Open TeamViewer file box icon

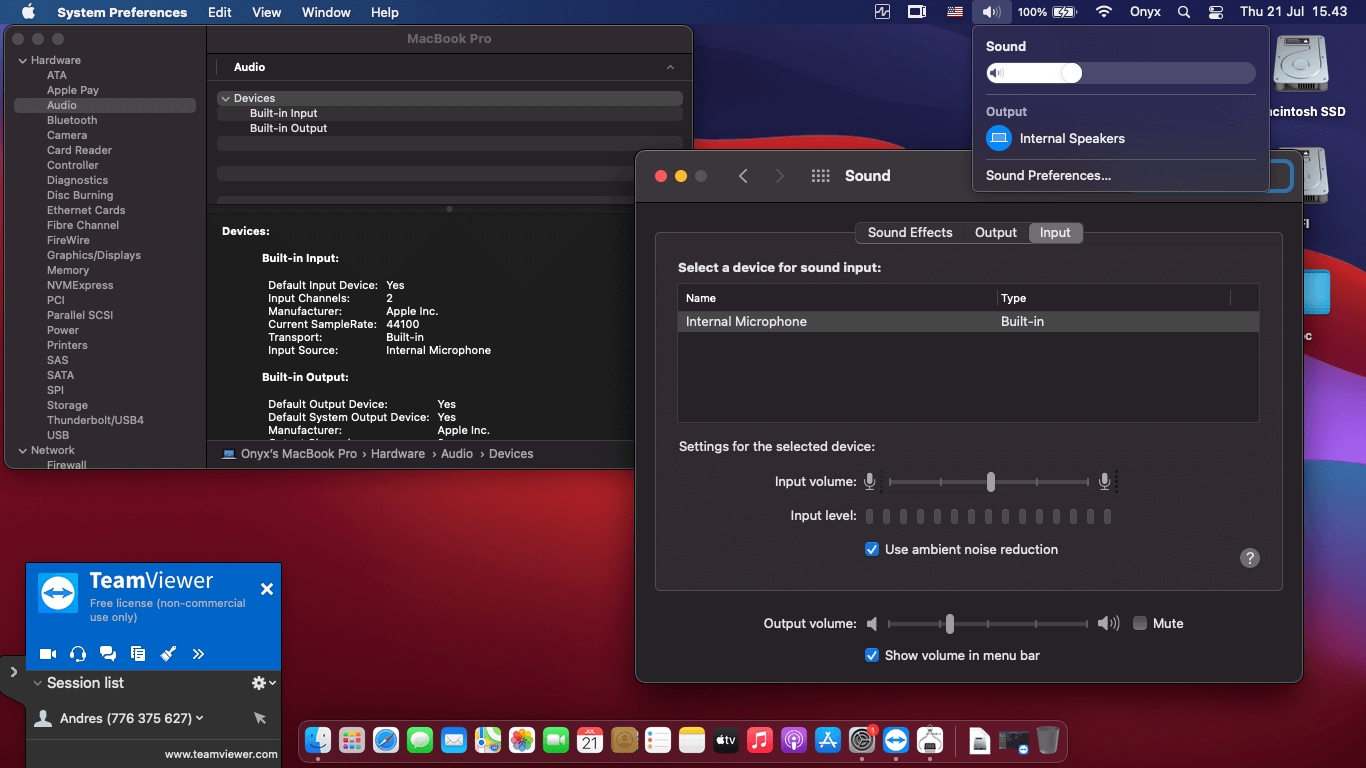coord(138,654)
